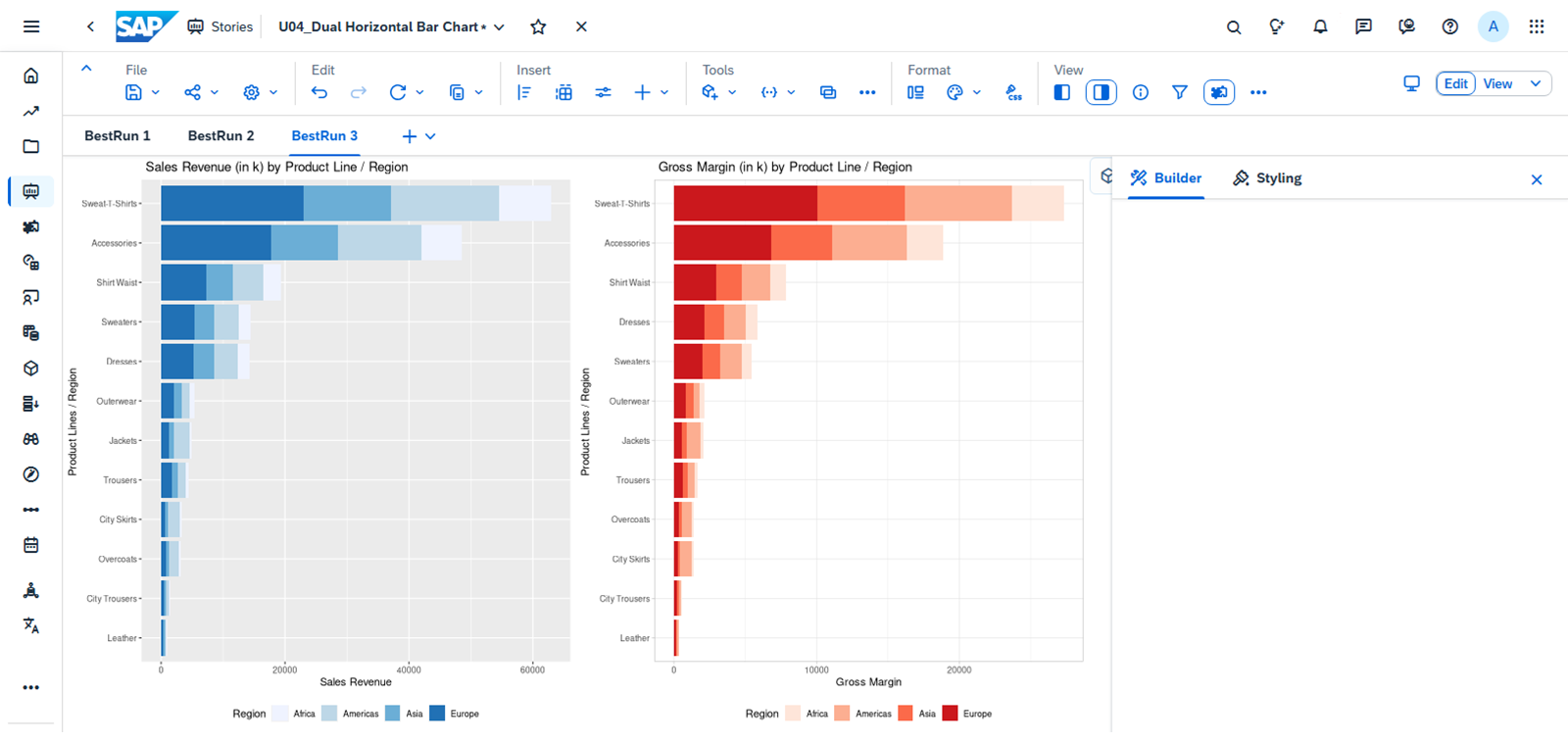Select the Sales Revenue chart title
1568x742 pixels.
click(x=276, y=168)
